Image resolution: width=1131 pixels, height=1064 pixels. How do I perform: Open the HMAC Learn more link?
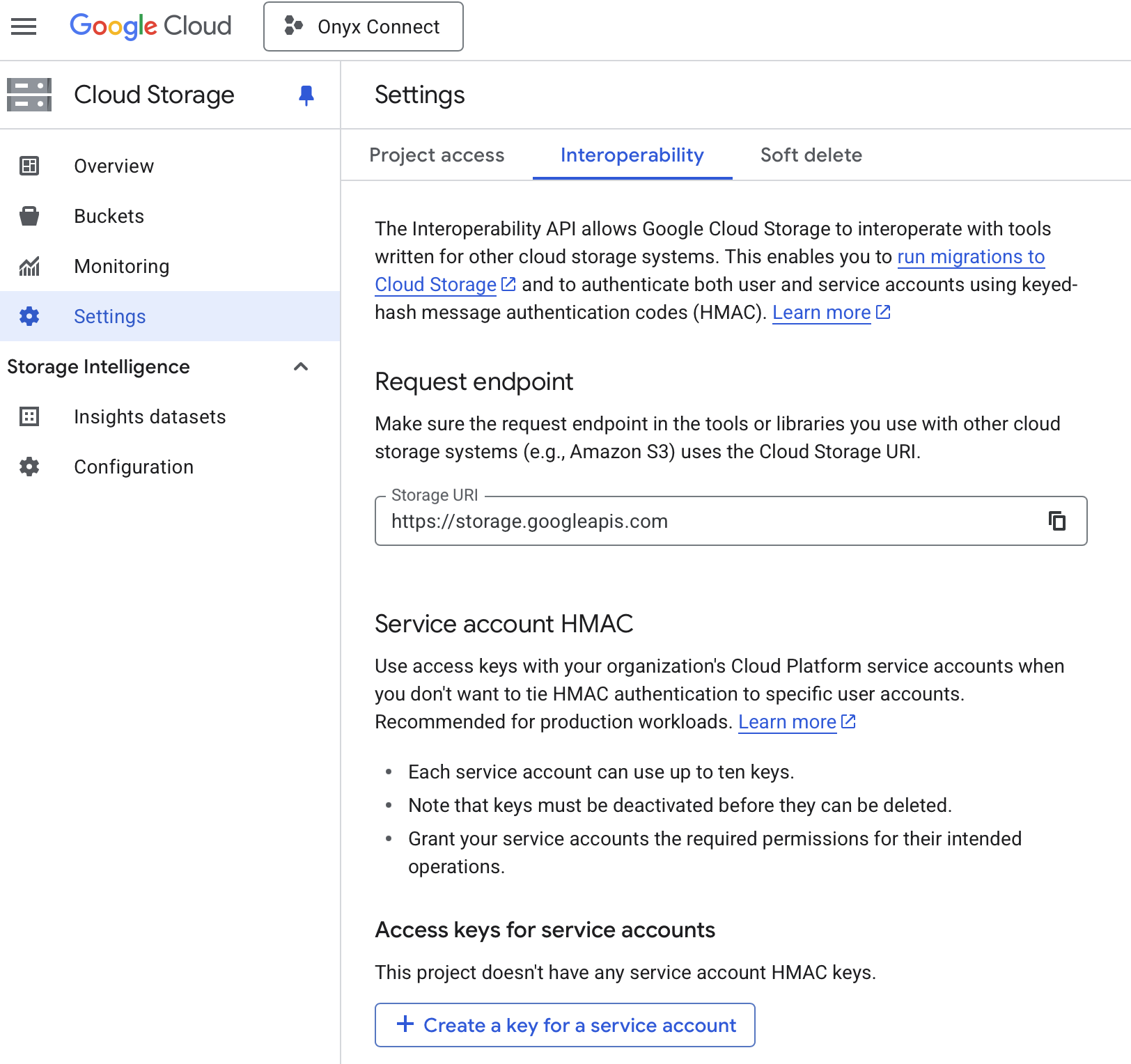pos(821,312)
